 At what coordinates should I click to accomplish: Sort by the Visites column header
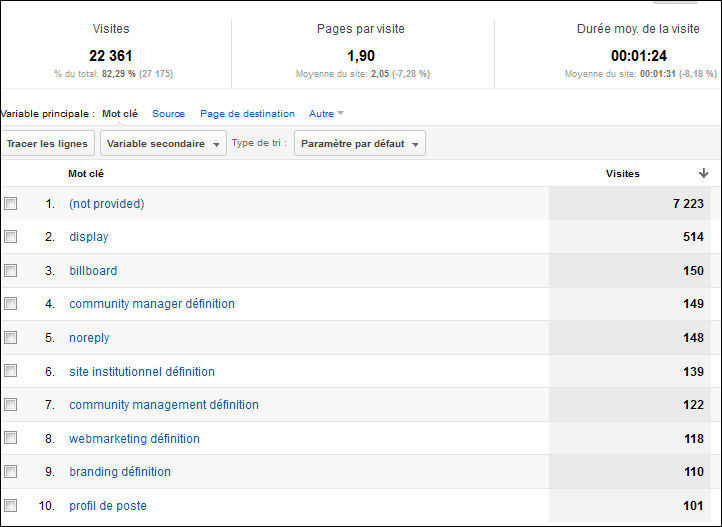pos(622,173)
